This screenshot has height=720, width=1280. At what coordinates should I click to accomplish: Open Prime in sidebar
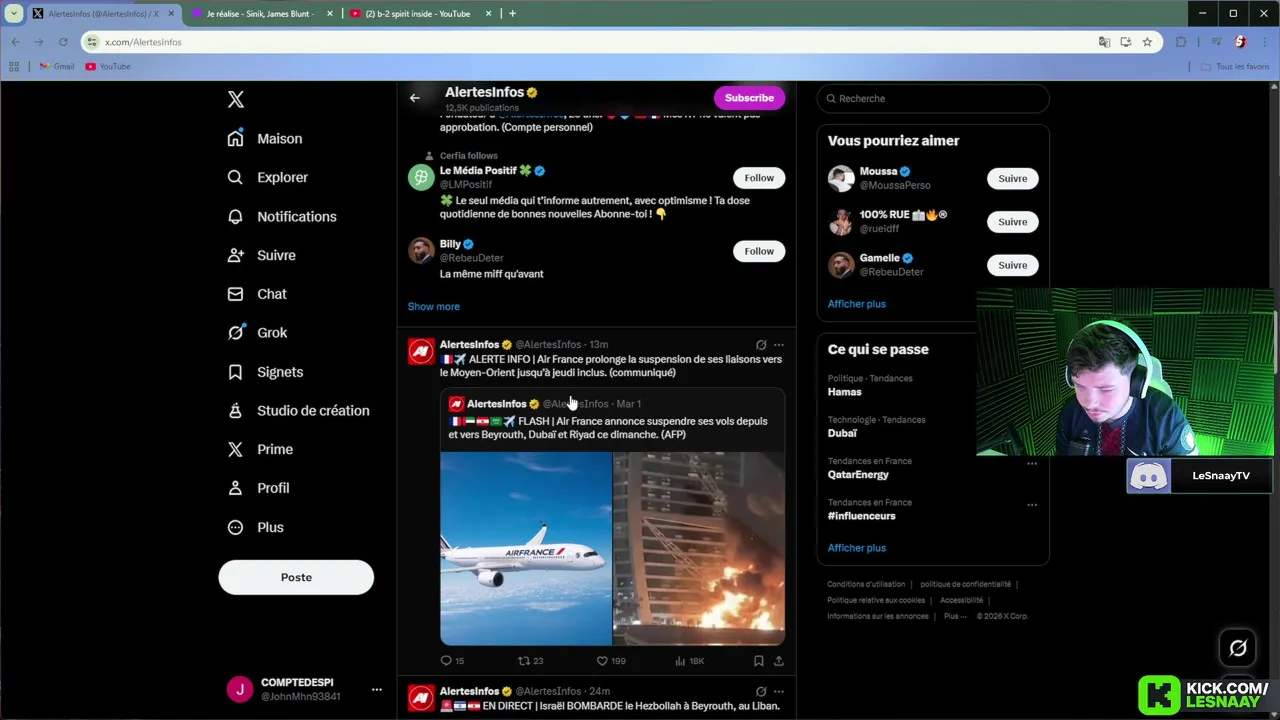(x=260, y=449)
